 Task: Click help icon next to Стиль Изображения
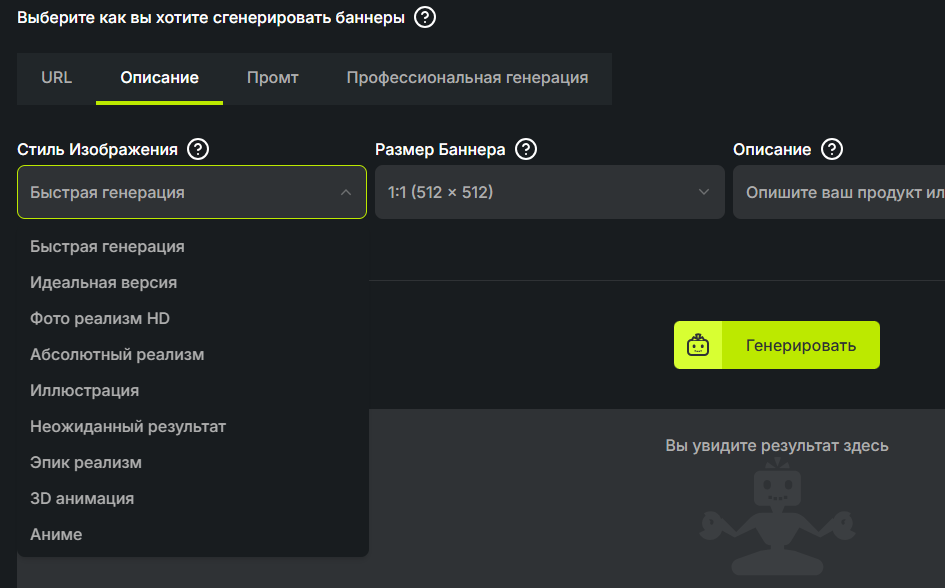click(x=198, y=149)
